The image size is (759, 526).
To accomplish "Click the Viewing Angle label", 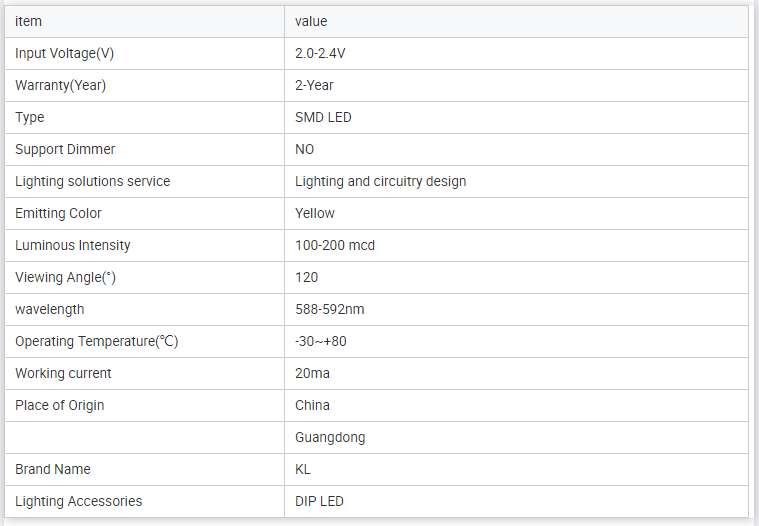I will pyautogui.click(x=72, y=277).
